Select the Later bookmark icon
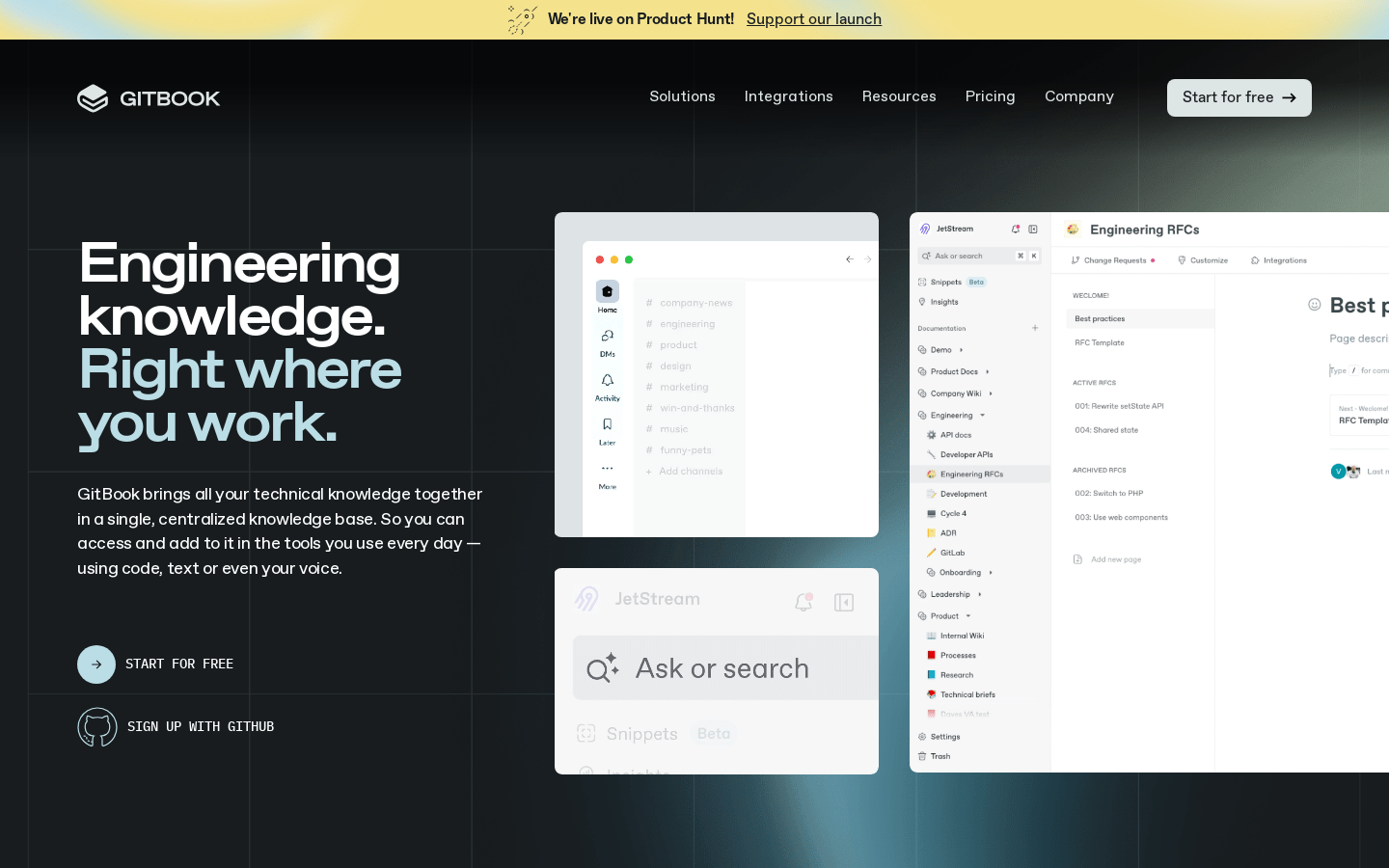Screen dimensions: 1389x868 (607, 422)
